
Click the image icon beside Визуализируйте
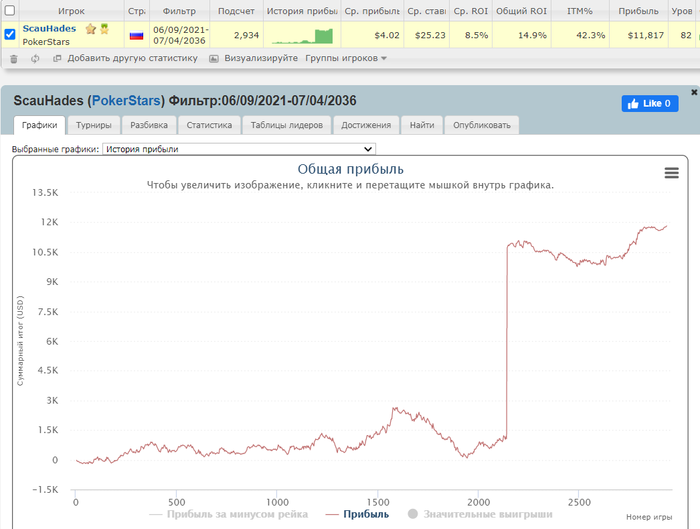[x=214, y=58]
